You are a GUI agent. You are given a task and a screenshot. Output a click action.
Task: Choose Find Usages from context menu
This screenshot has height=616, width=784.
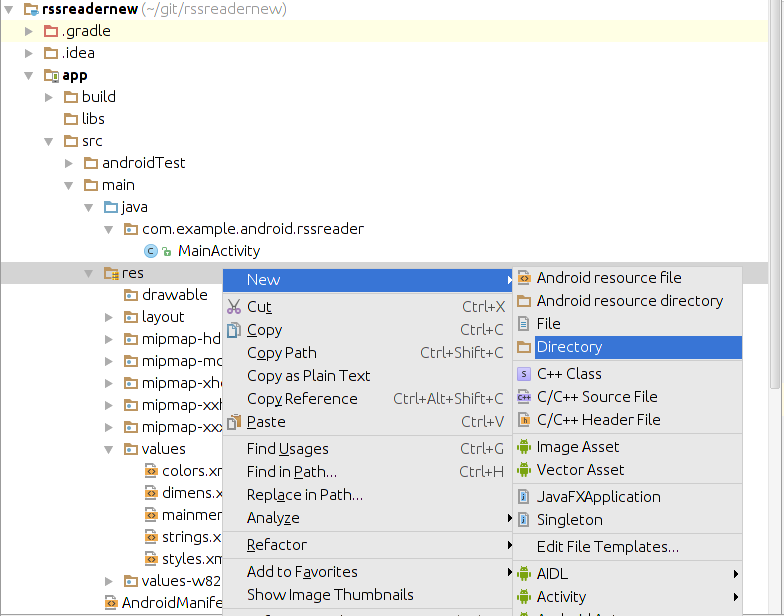pyautogui.click(x=367, y=449)
